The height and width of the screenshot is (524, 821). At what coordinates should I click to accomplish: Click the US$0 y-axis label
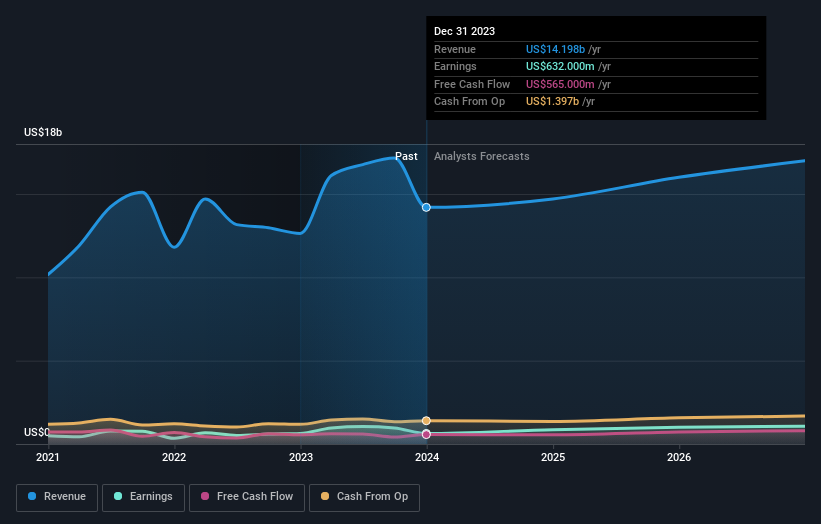36,432
